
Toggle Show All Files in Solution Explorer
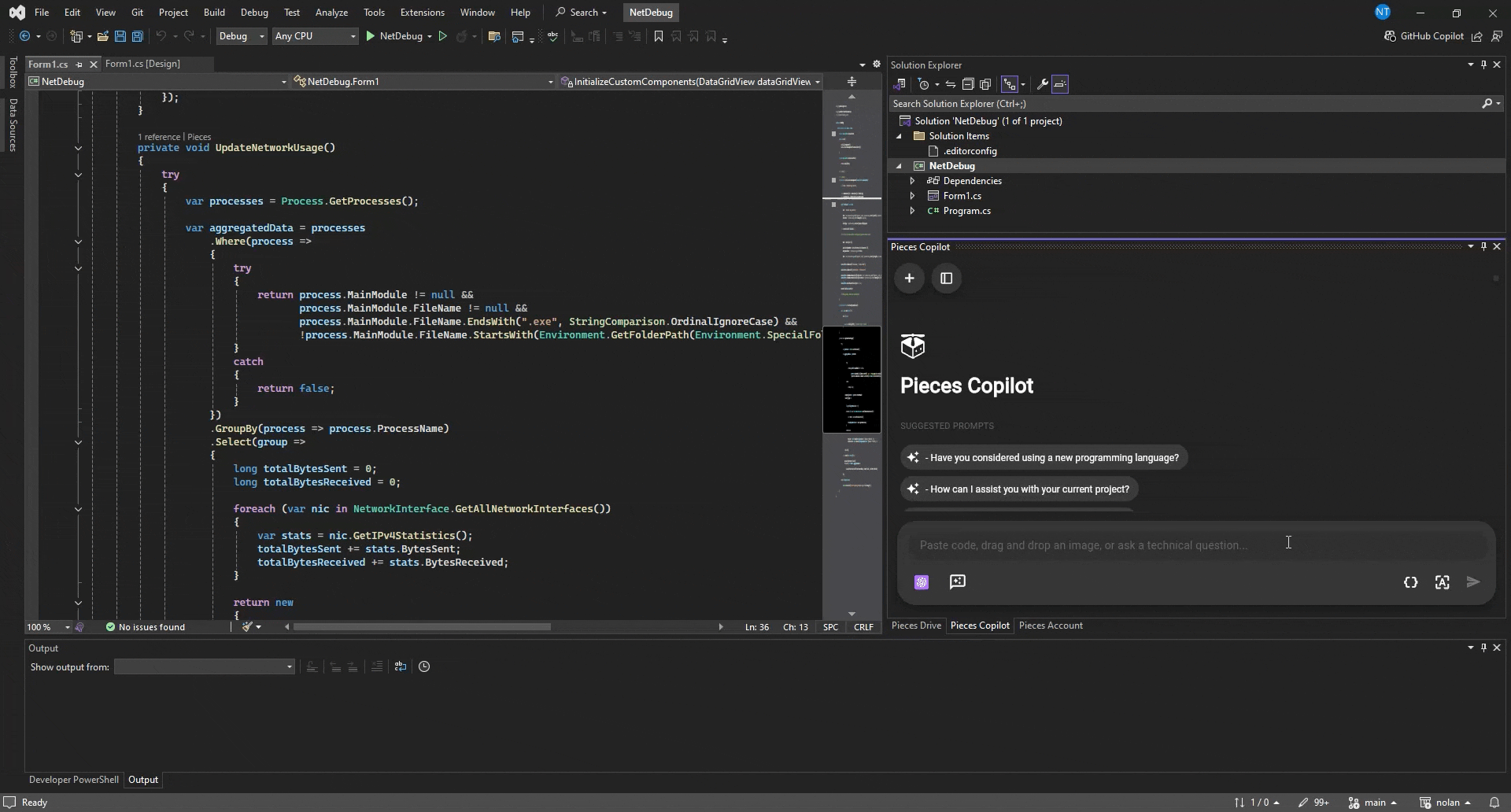(x=985, y=84)
